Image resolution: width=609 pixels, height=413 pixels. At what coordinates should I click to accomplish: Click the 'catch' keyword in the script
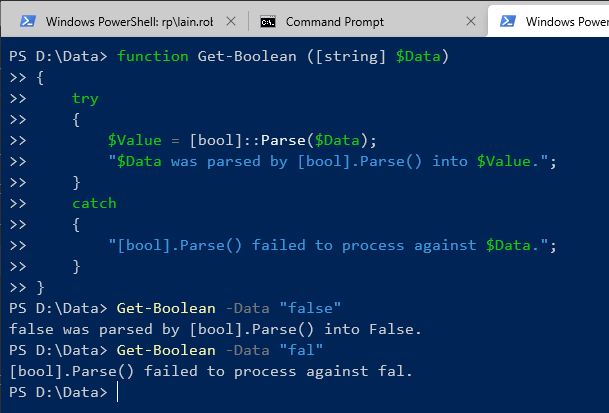point(94,203)
